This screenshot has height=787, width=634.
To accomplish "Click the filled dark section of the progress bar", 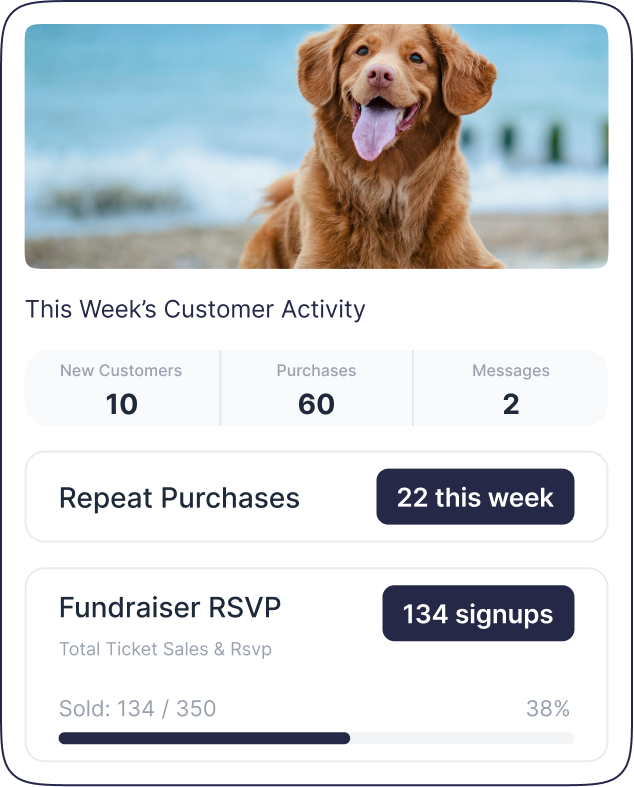I will pos(204,738).
